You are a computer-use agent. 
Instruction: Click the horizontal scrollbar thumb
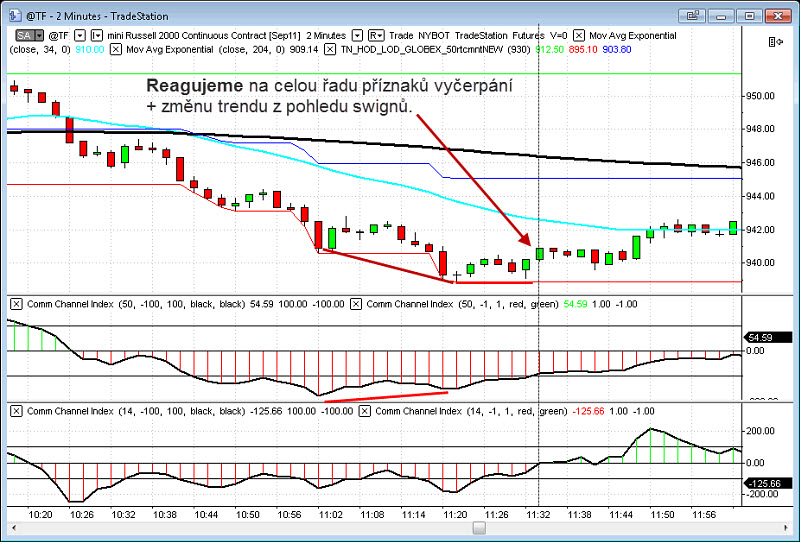479,527
